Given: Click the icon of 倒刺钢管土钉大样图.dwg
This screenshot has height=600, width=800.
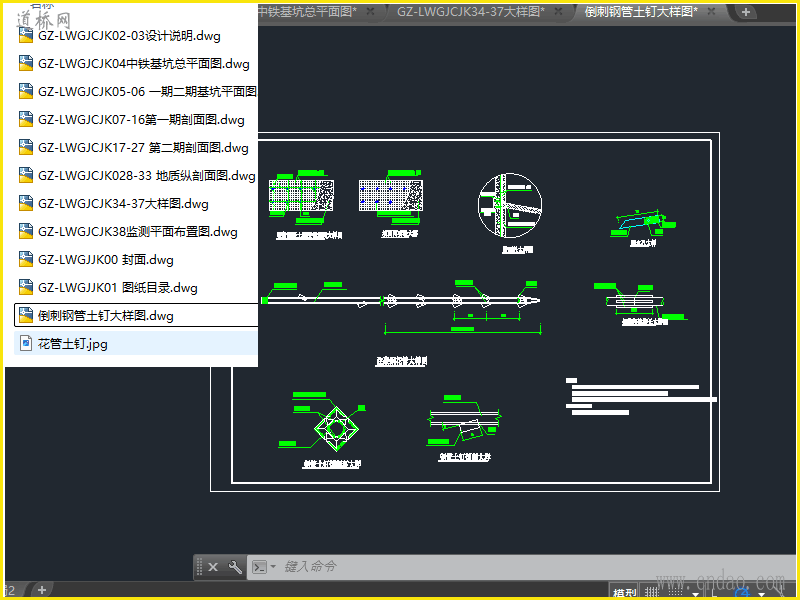Looking at the screenshot, I should tap(26, 315).
